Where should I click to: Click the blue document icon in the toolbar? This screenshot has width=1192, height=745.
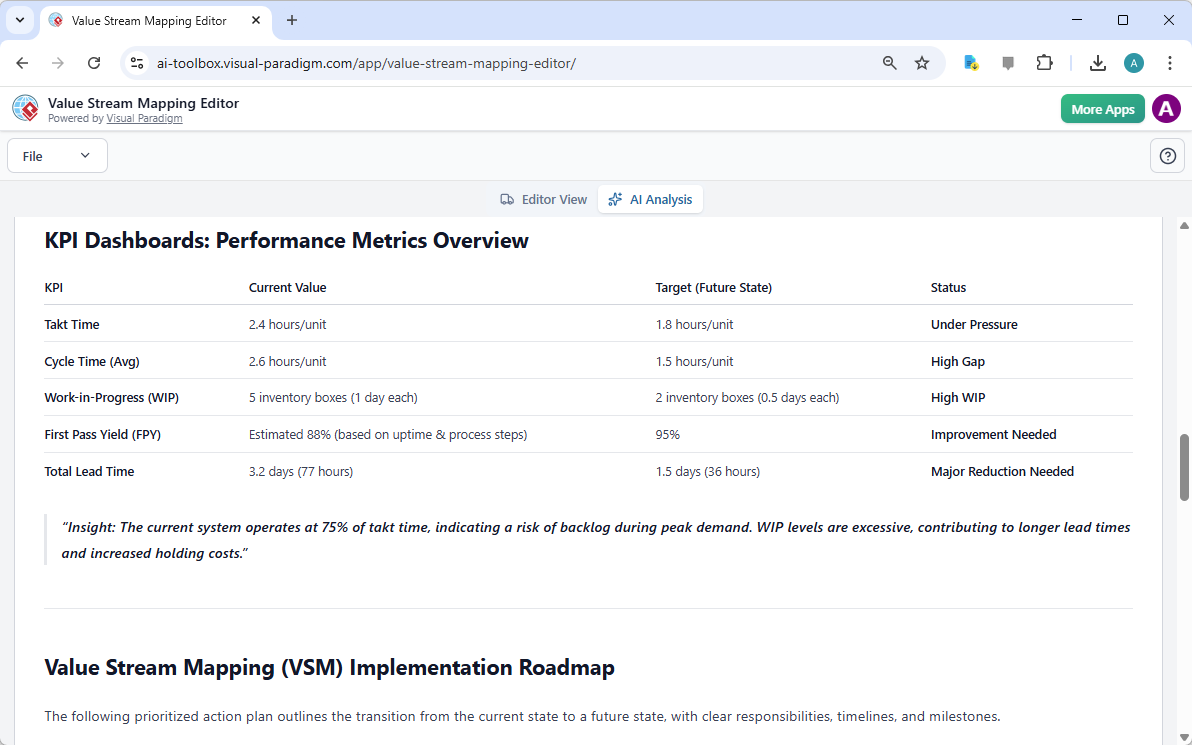pos(971,62)
